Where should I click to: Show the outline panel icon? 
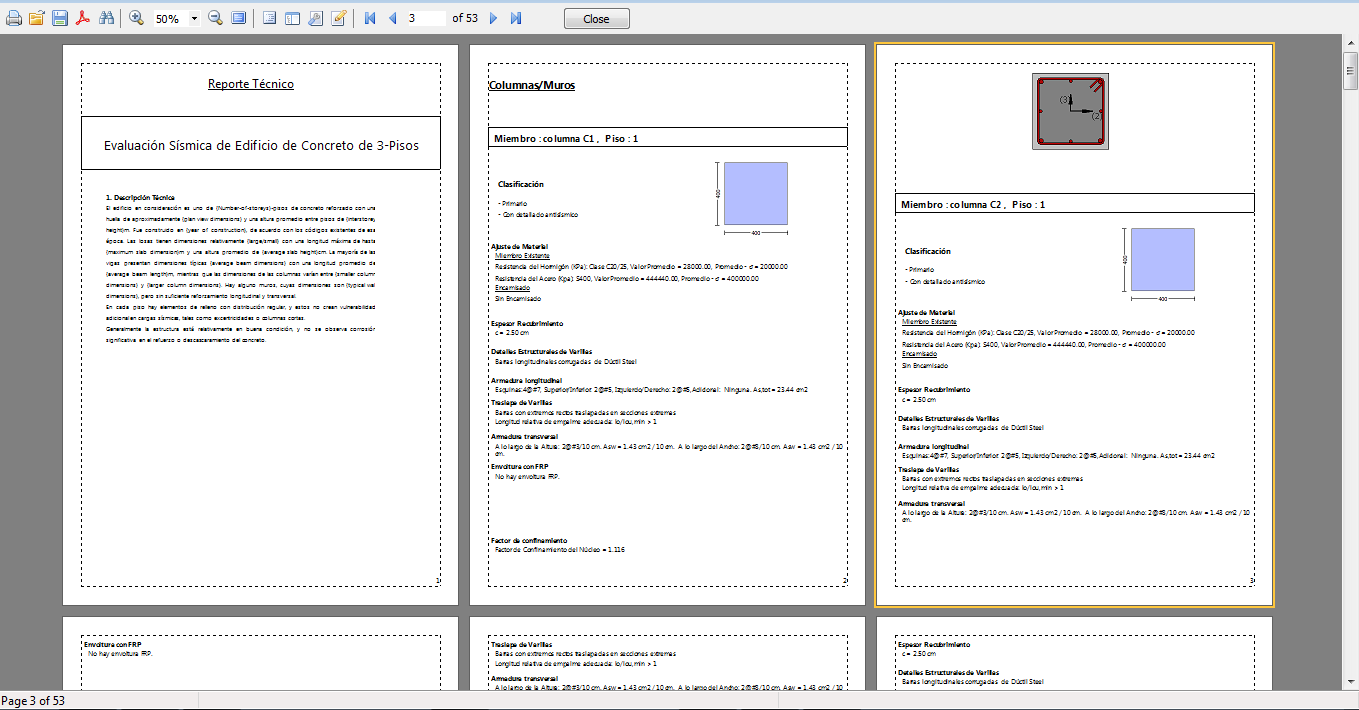269,18
